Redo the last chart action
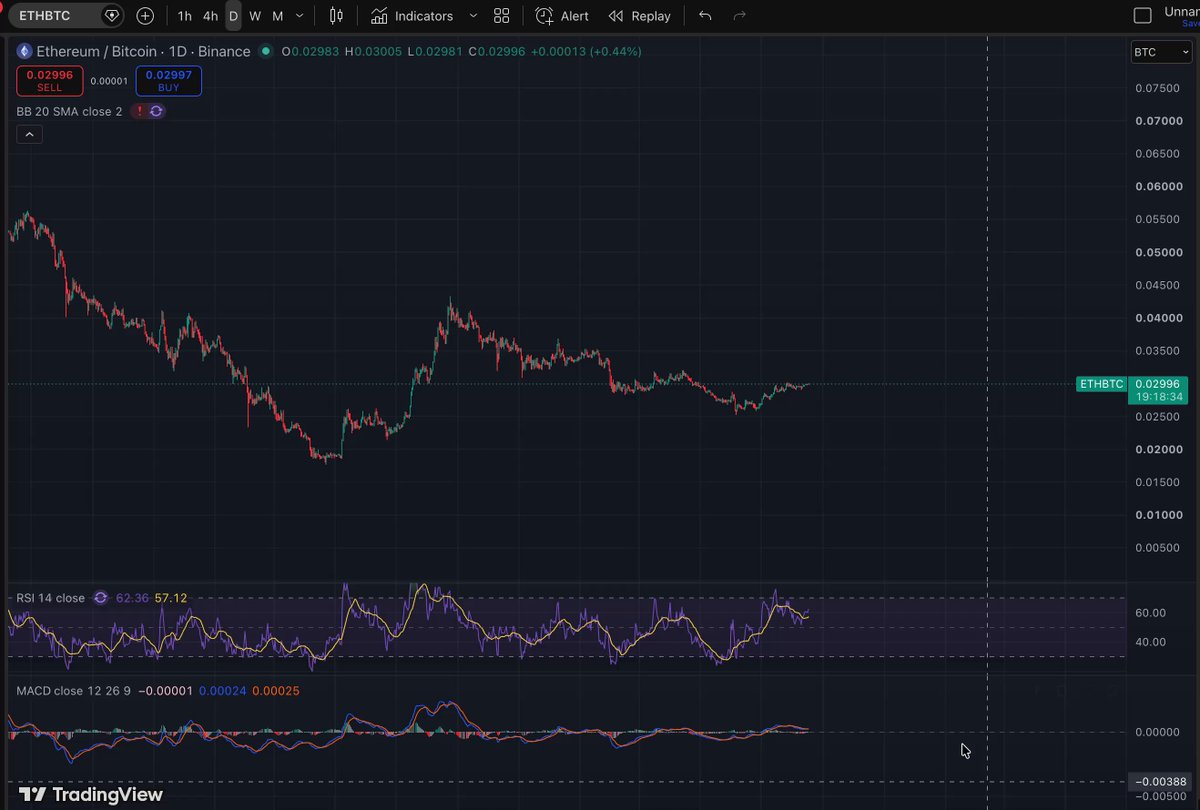Viewport: 1200px width, 810px height. point(740,16)
